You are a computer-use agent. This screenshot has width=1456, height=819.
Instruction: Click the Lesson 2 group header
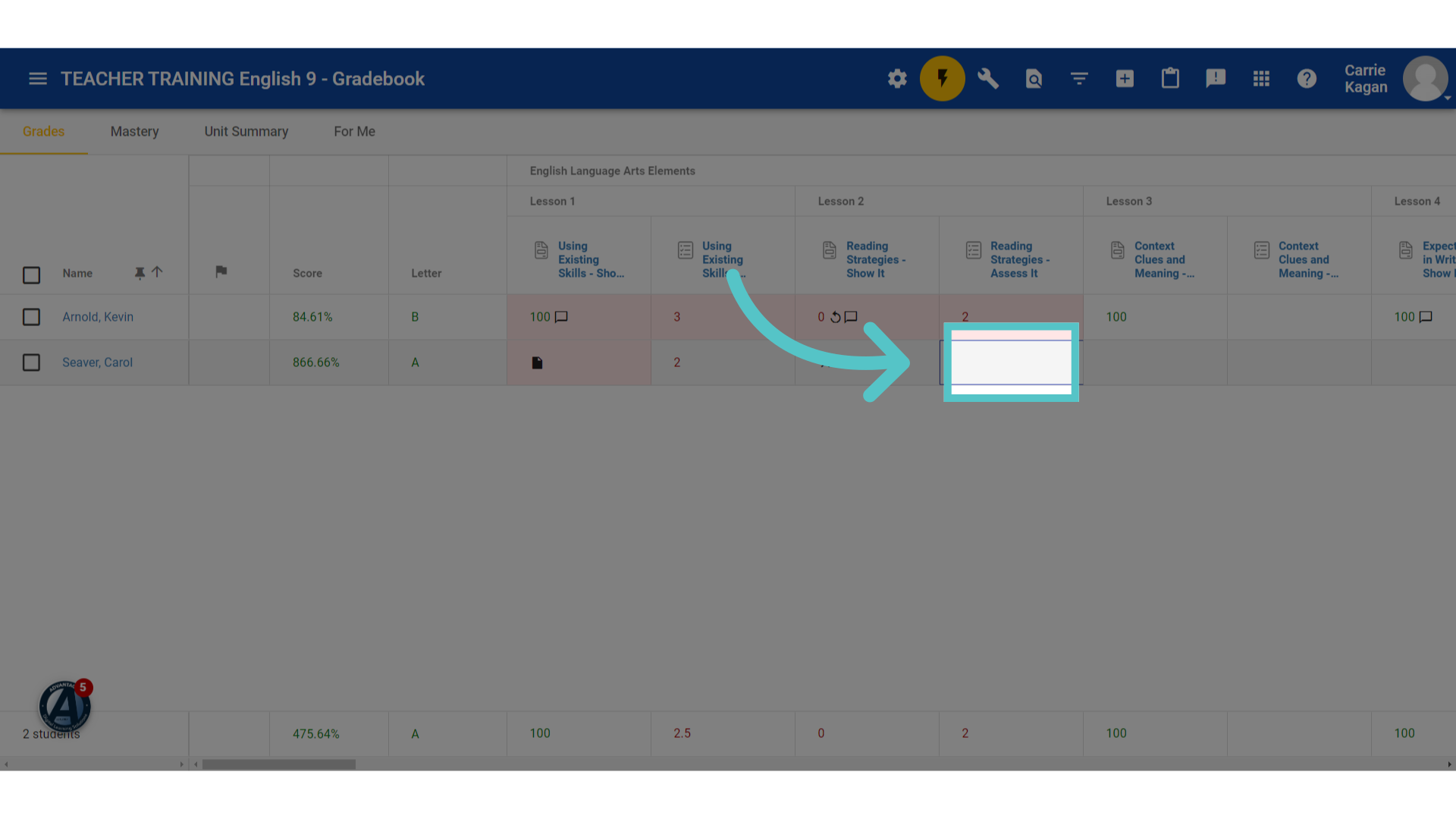[841, 201]
